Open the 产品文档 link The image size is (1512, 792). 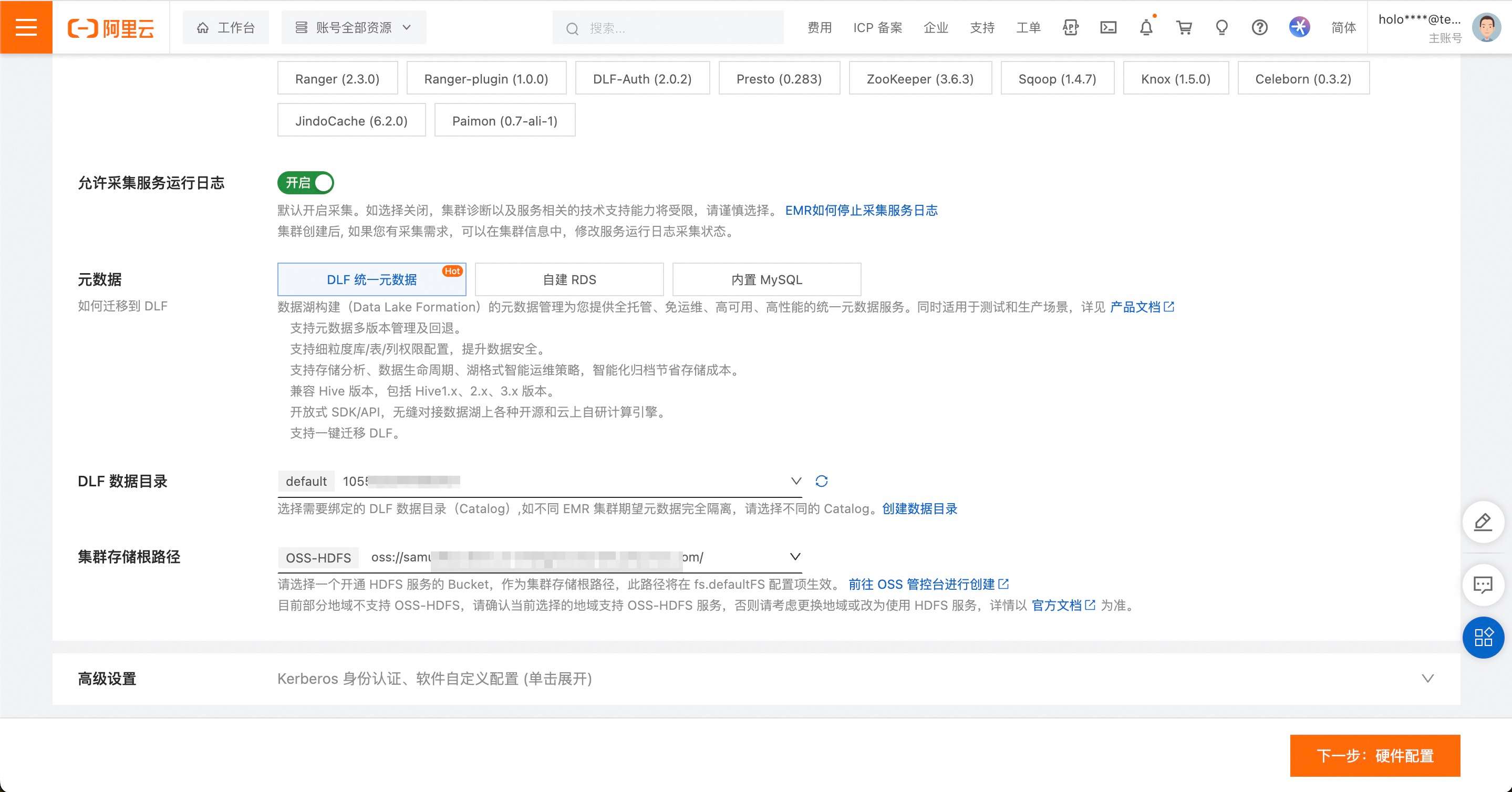click(1142, 307)
